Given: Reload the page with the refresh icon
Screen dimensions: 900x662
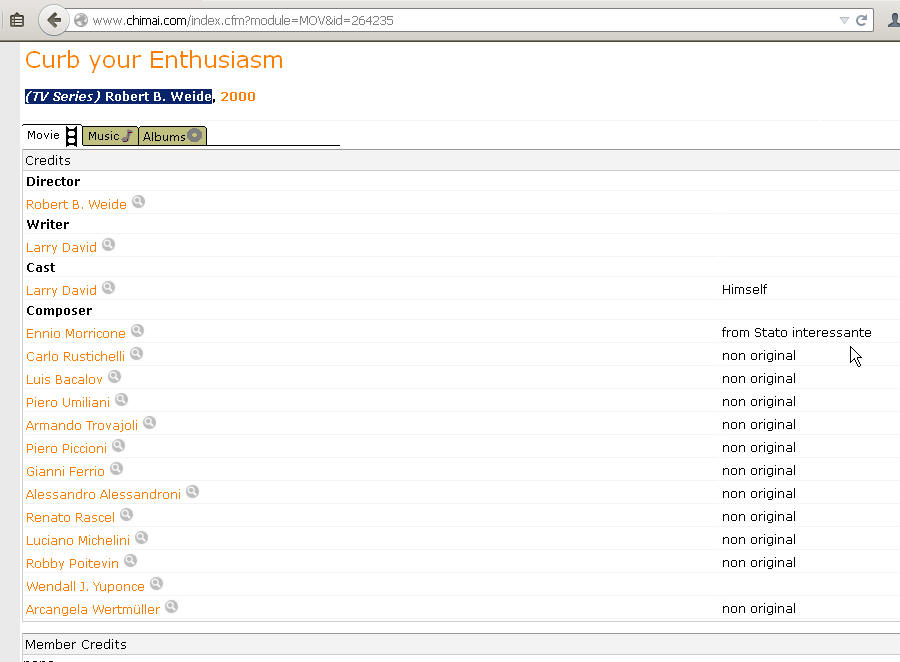Looking at the screenshot, I should tap(861, 21).
